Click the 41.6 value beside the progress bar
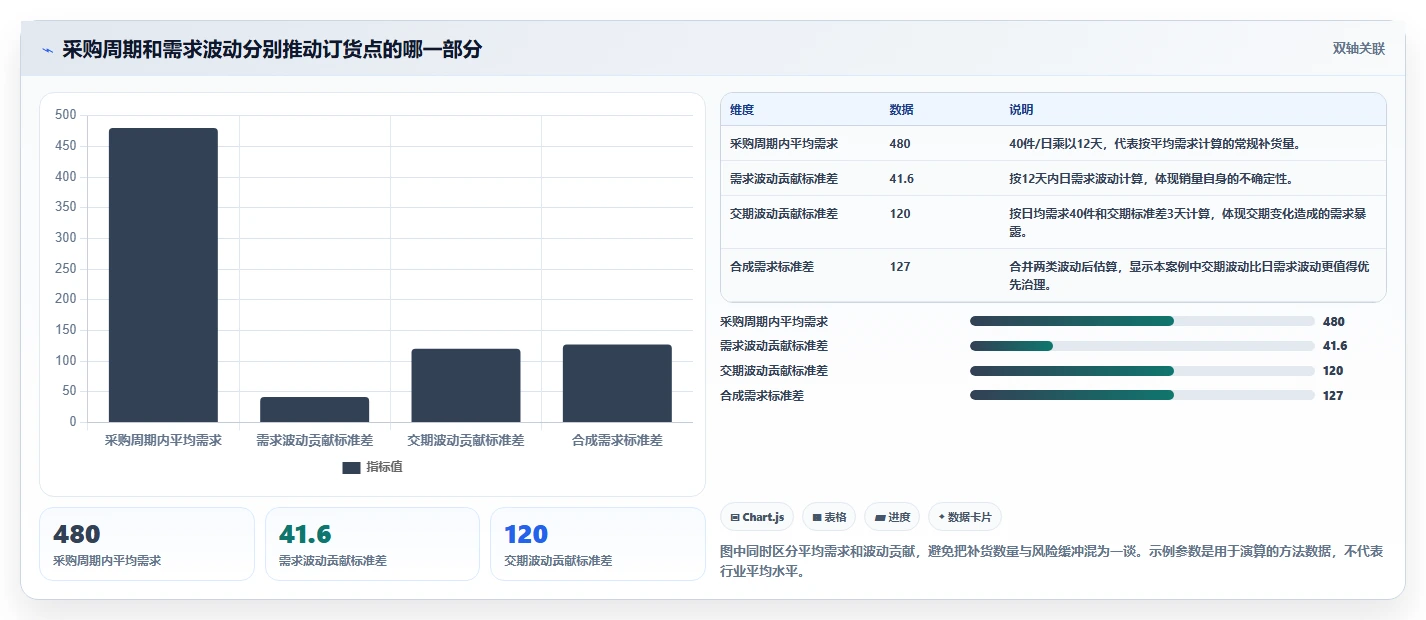The image size is (1426, 620). pyautogui.click(x=1335, y=346)
